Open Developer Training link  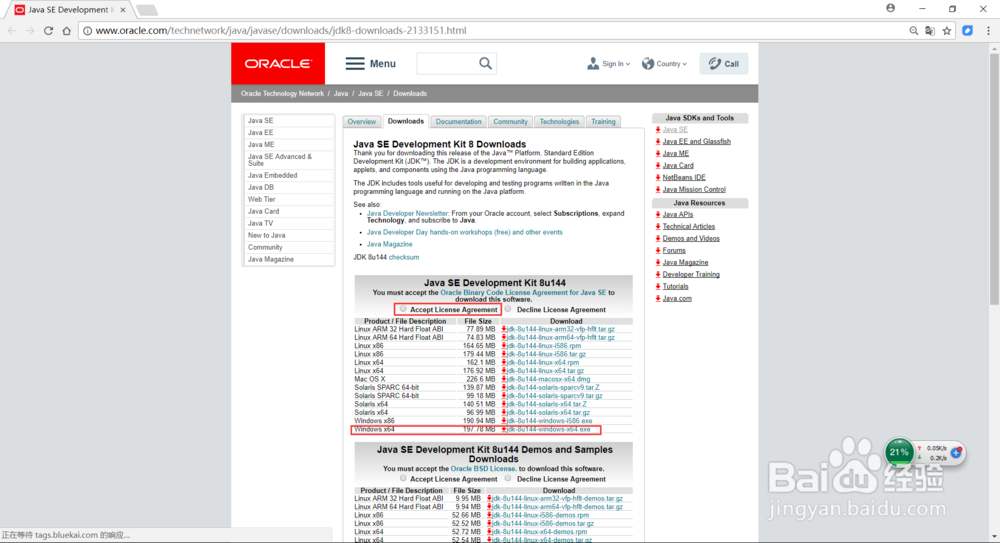tap(691, 274)
